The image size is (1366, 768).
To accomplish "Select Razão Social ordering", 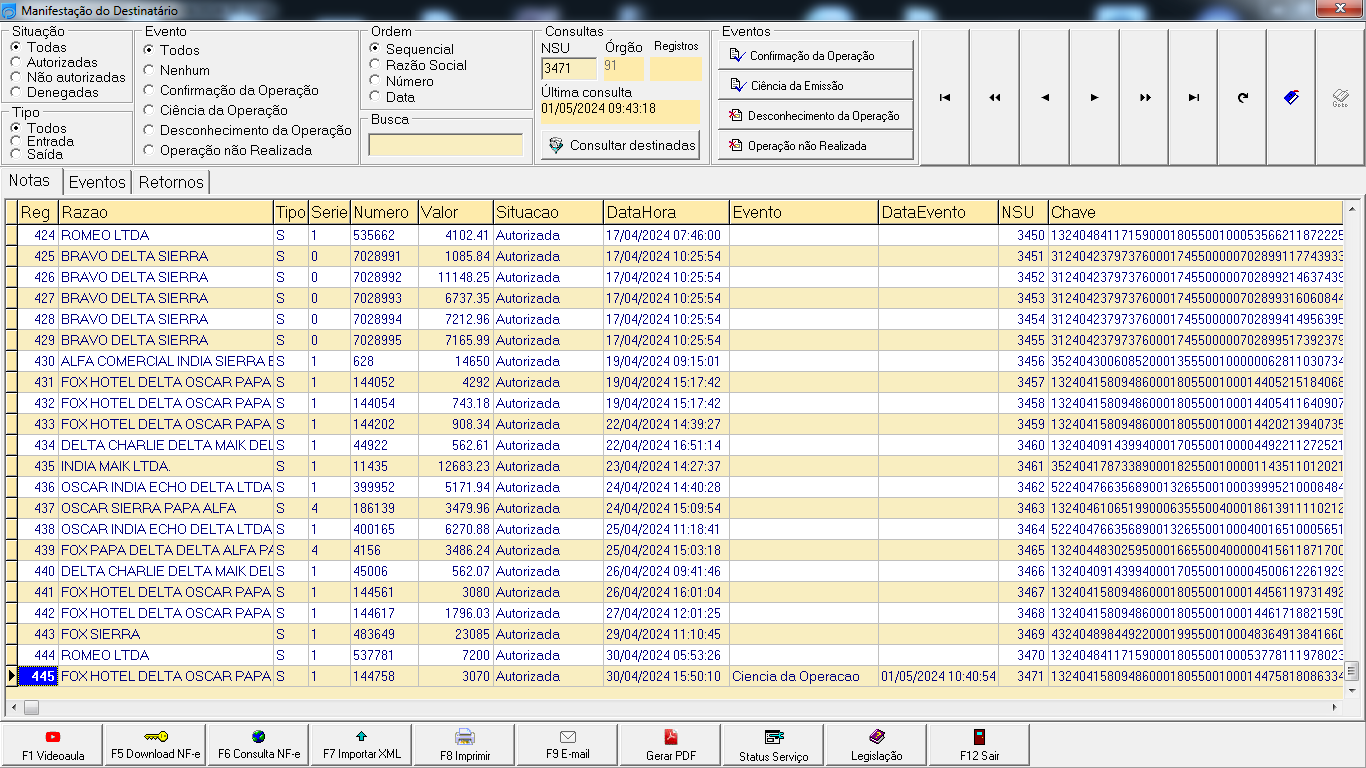I will 375,65.
